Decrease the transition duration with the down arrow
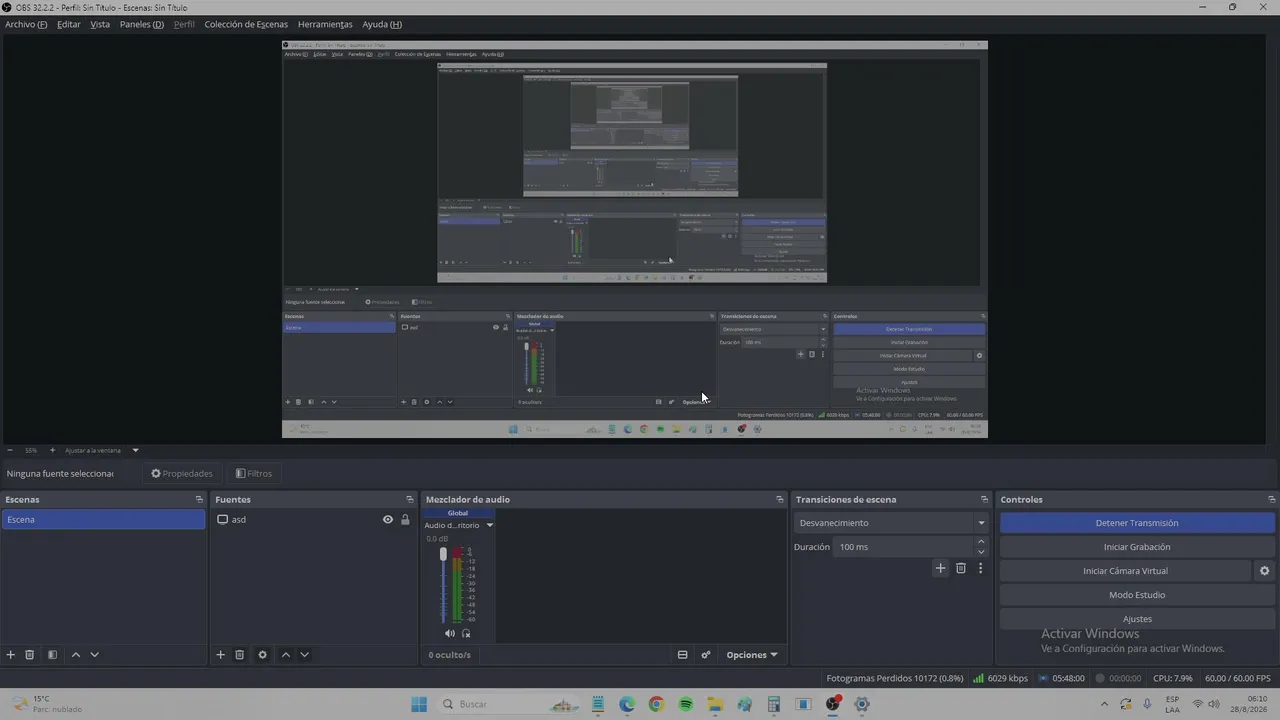 tap(981, 552)
